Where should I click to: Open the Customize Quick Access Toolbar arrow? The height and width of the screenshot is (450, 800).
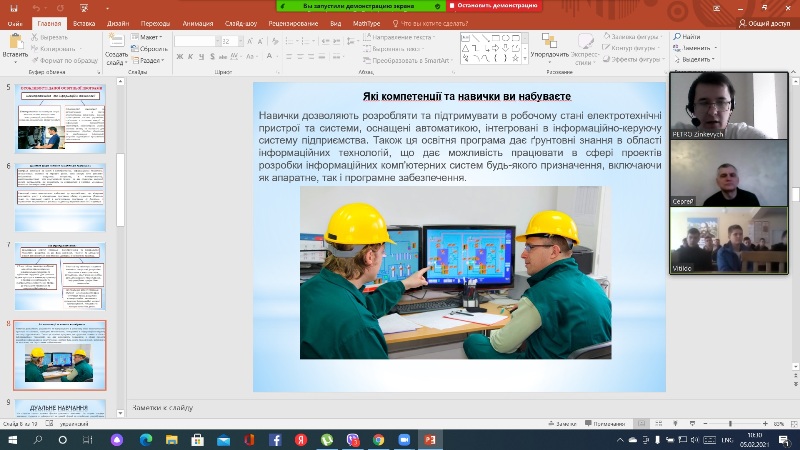pos(107,9)
